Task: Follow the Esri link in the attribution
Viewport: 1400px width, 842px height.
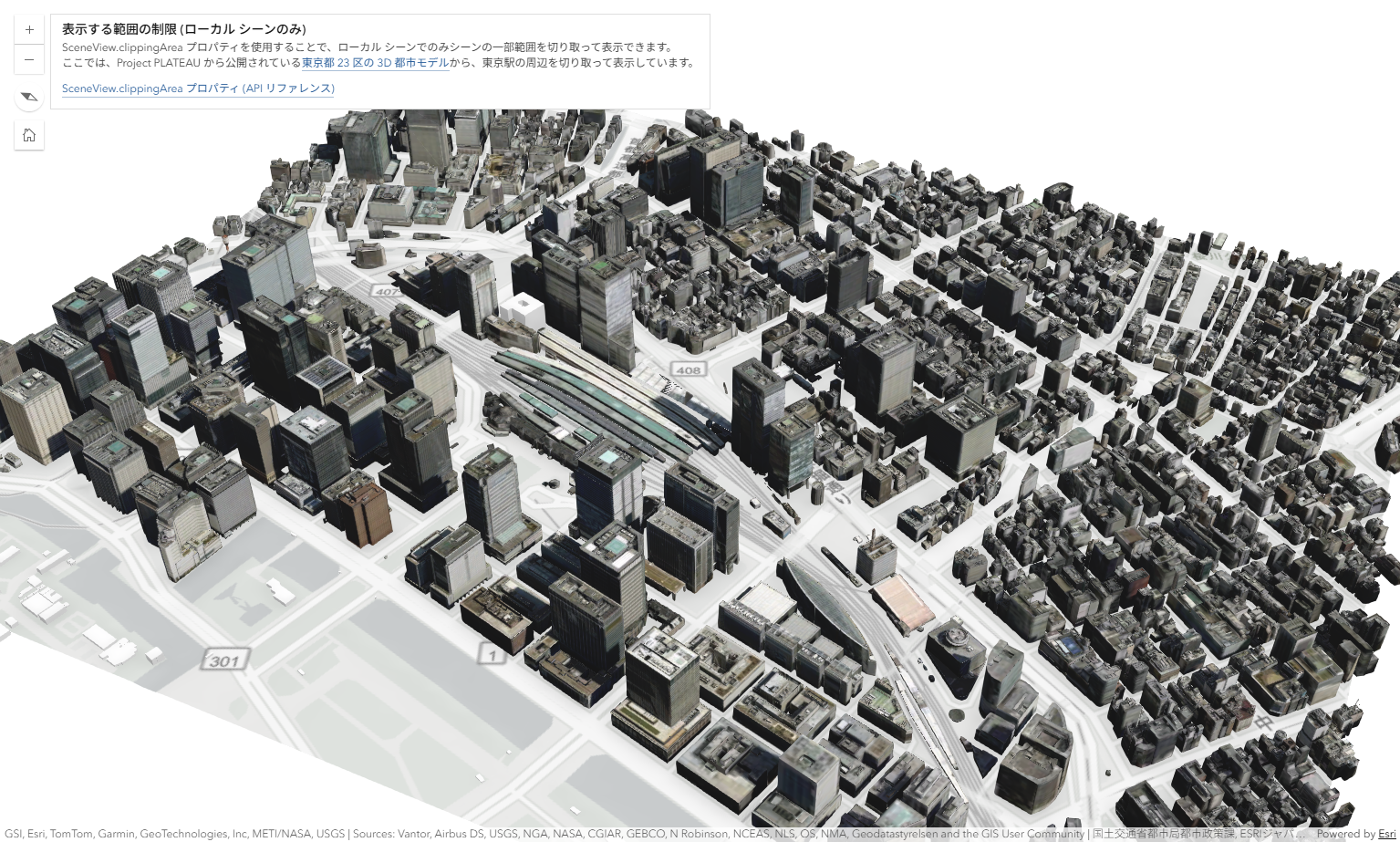Action: pyautogui.click(x=1386, y=834)
